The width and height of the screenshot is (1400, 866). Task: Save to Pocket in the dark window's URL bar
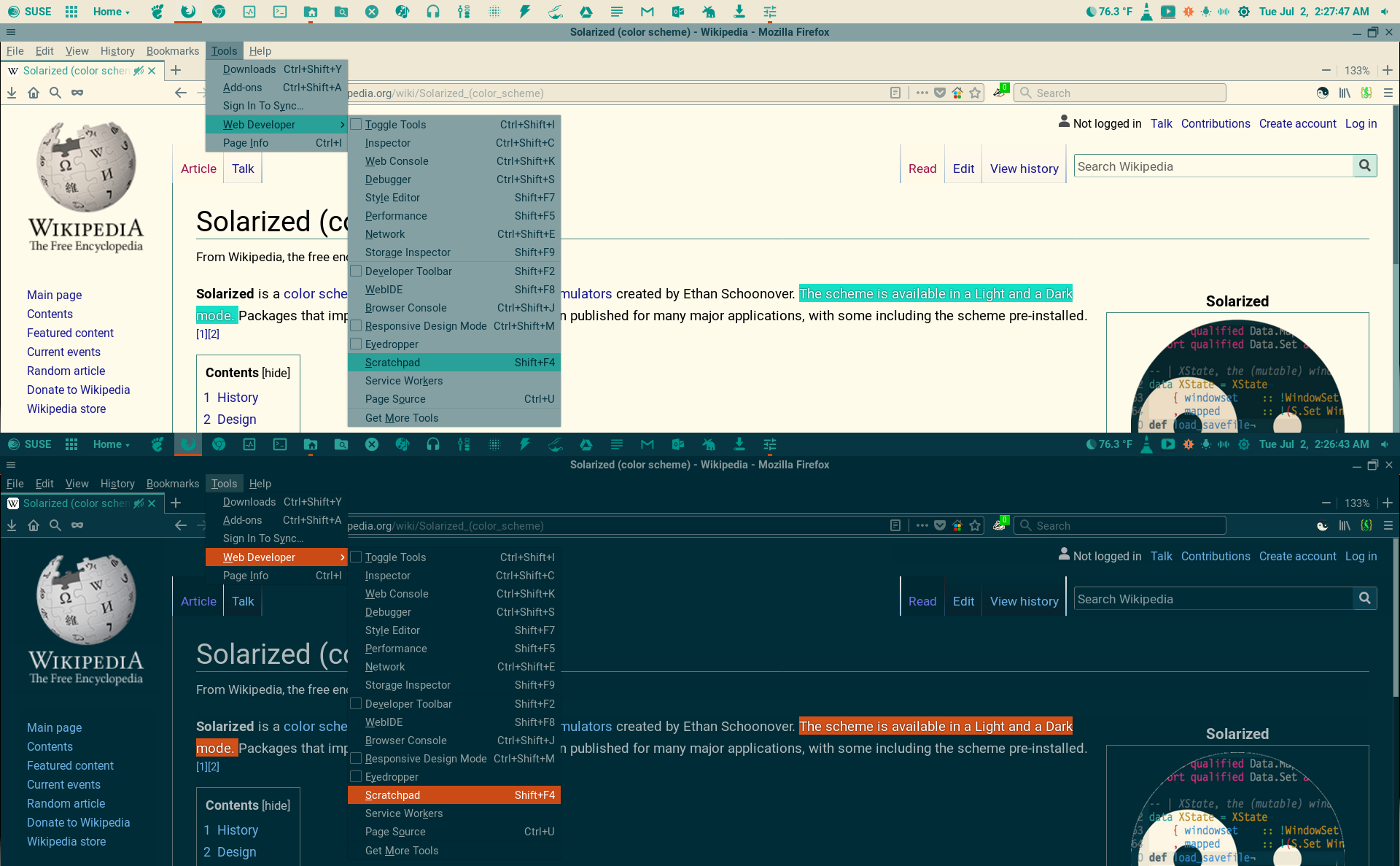pos(940,525)
